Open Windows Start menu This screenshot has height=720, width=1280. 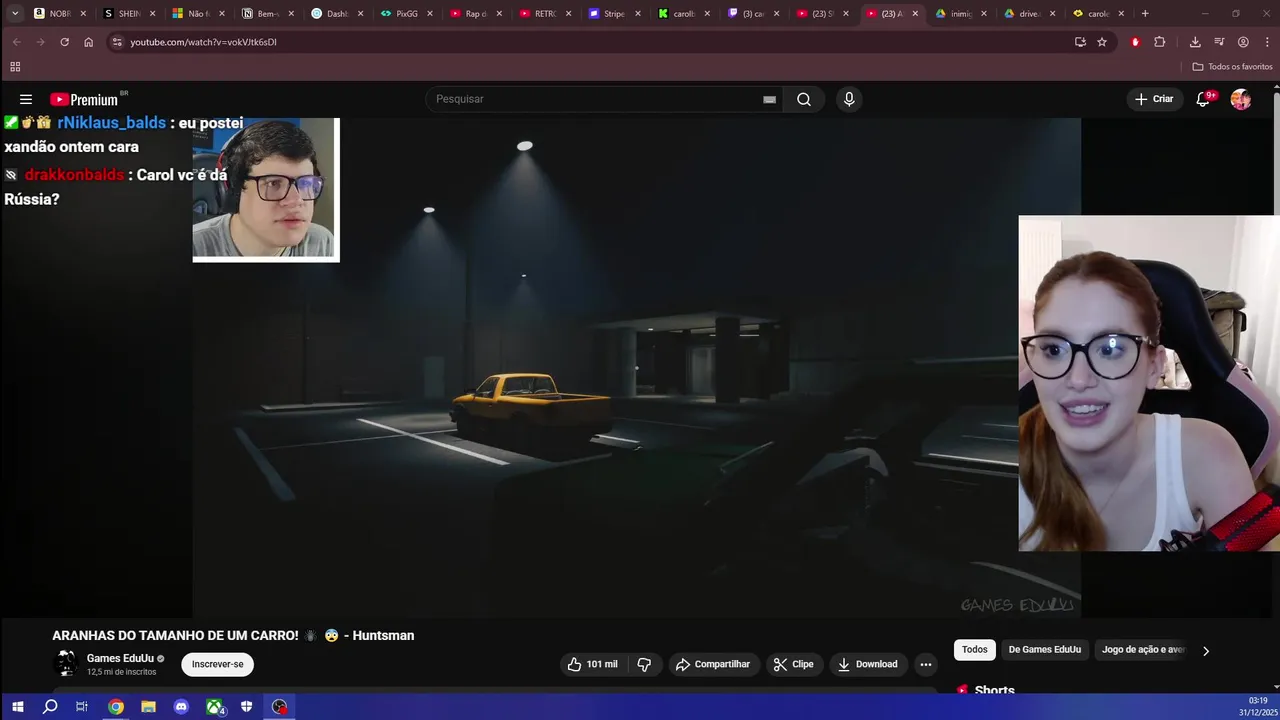click(17, 707)
